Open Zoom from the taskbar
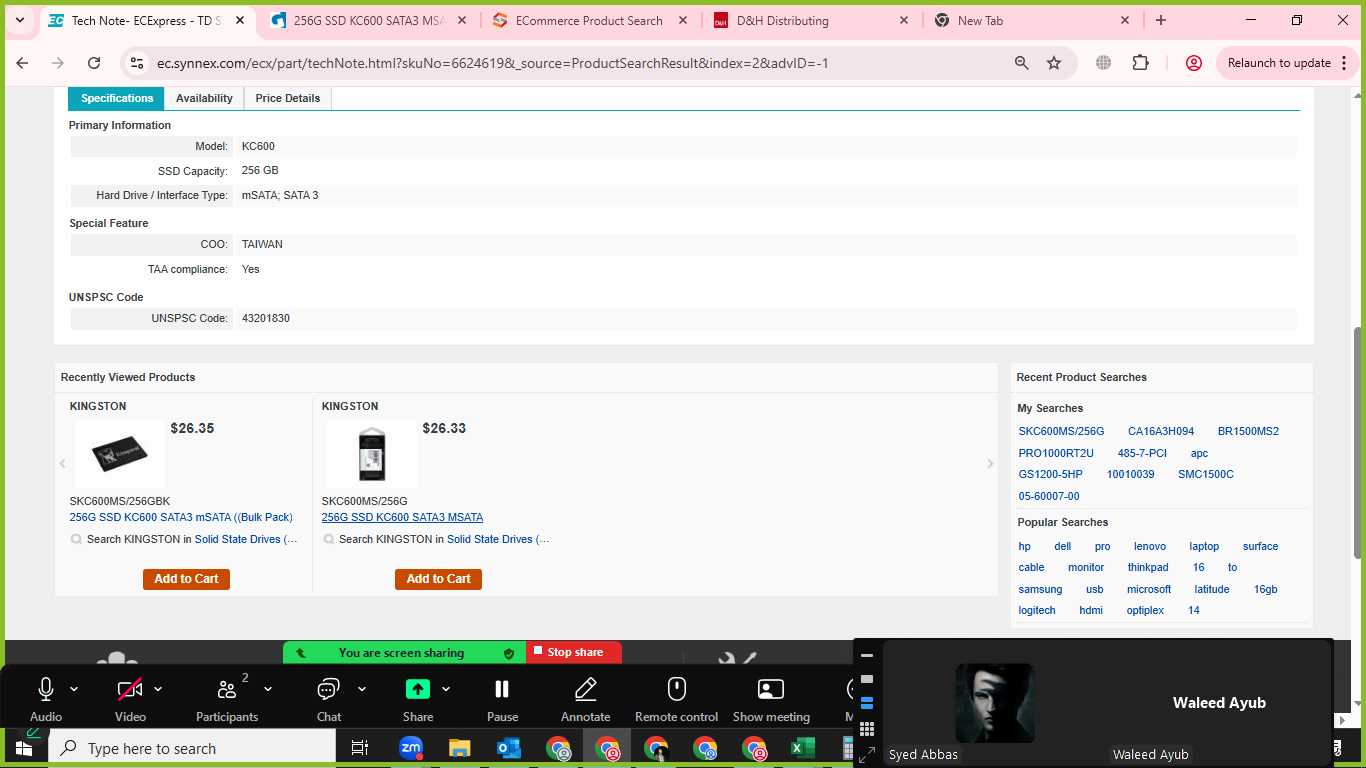 [x=411, y=748]
